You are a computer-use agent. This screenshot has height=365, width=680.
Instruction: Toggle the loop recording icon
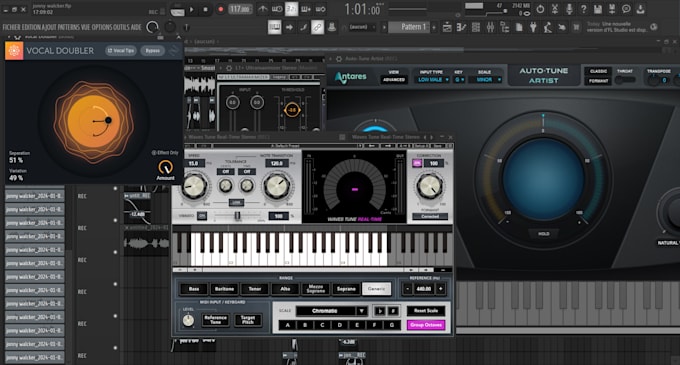320,9
